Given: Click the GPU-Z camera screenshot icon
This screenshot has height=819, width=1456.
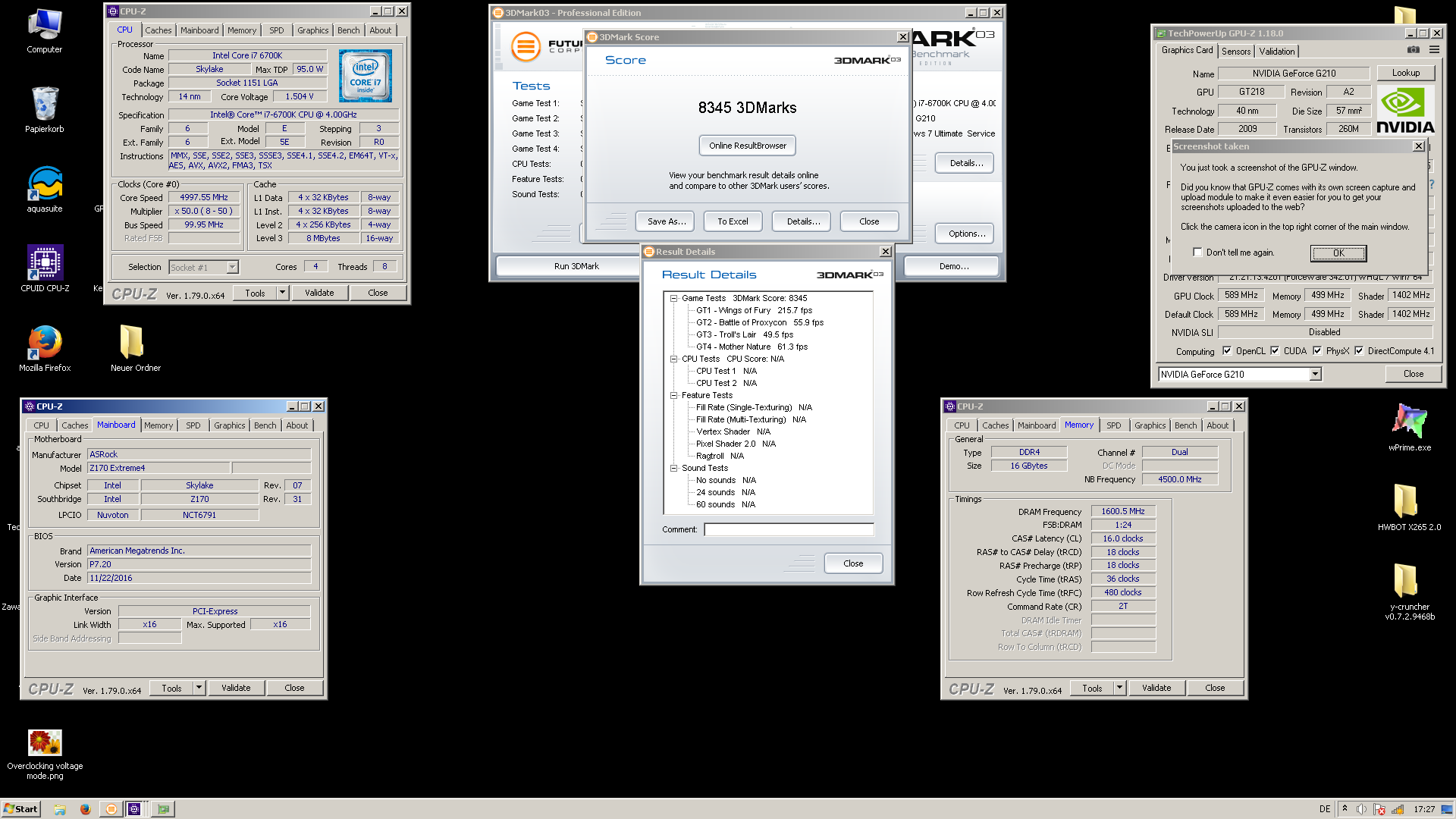Looking at the screenshot, I should 1414,50.
